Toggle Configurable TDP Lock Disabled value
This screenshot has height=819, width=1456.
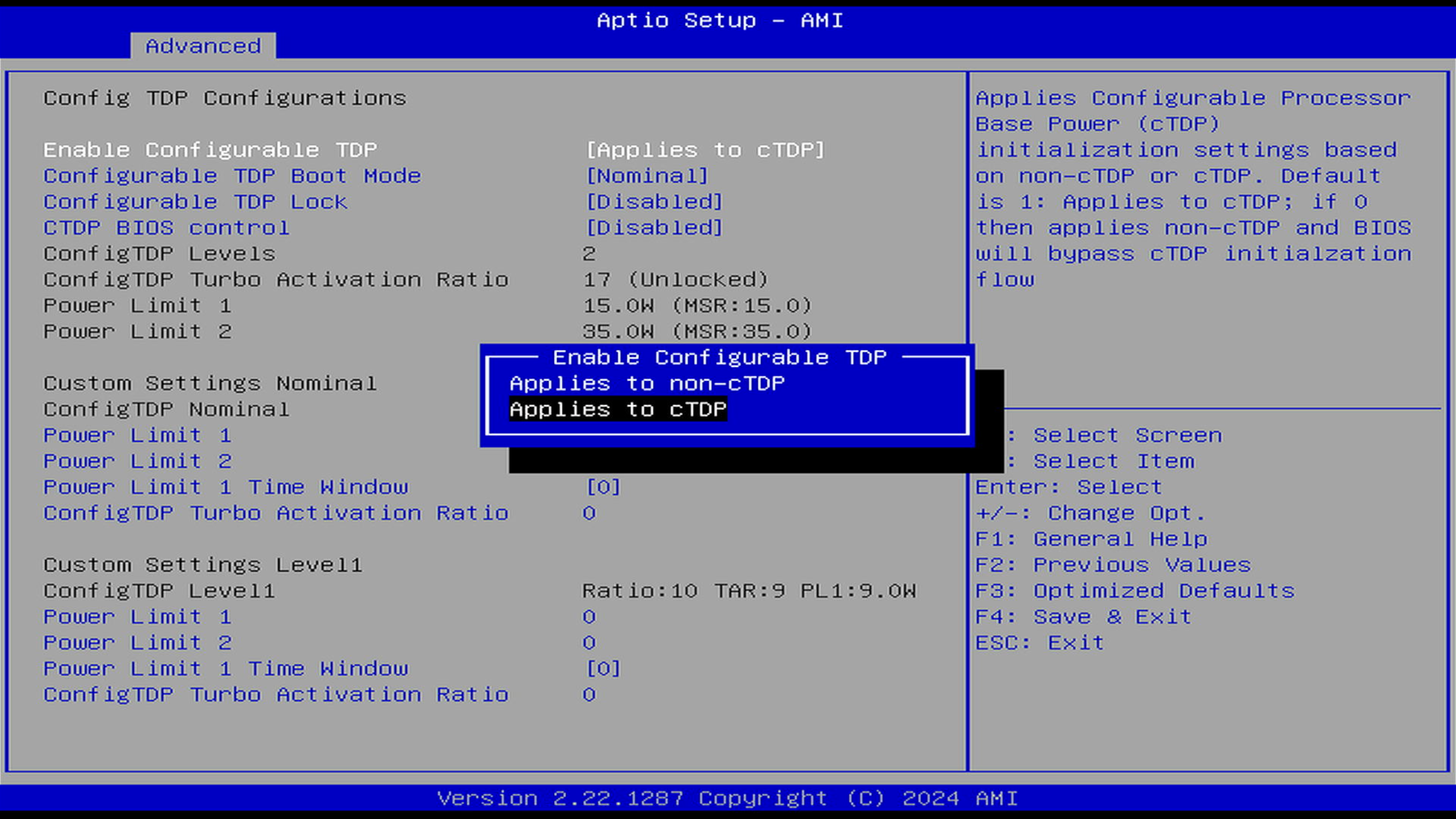654,202
